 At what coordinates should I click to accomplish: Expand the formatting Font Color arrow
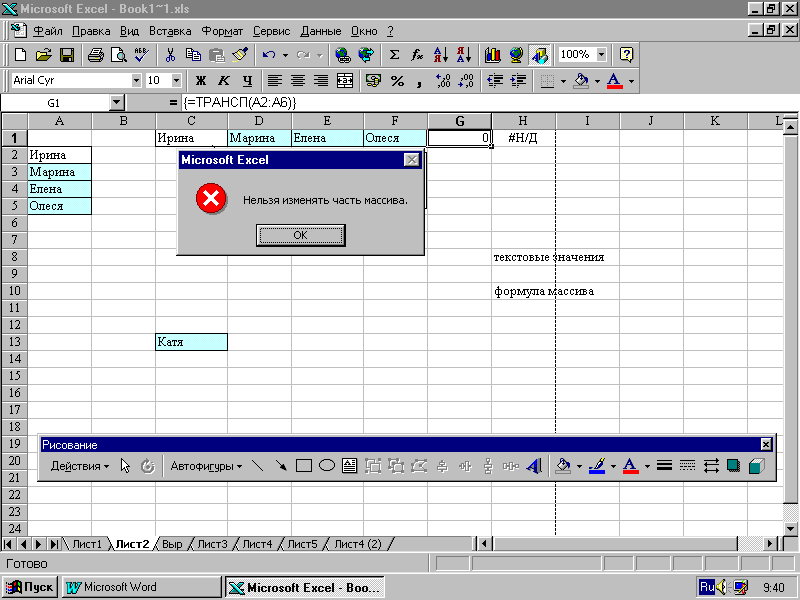coord(631,81)
